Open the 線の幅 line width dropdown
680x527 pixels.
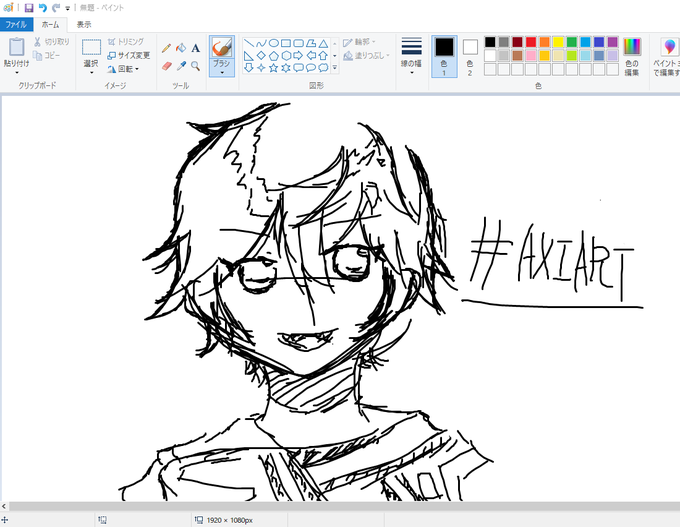[x=411, y=54]
